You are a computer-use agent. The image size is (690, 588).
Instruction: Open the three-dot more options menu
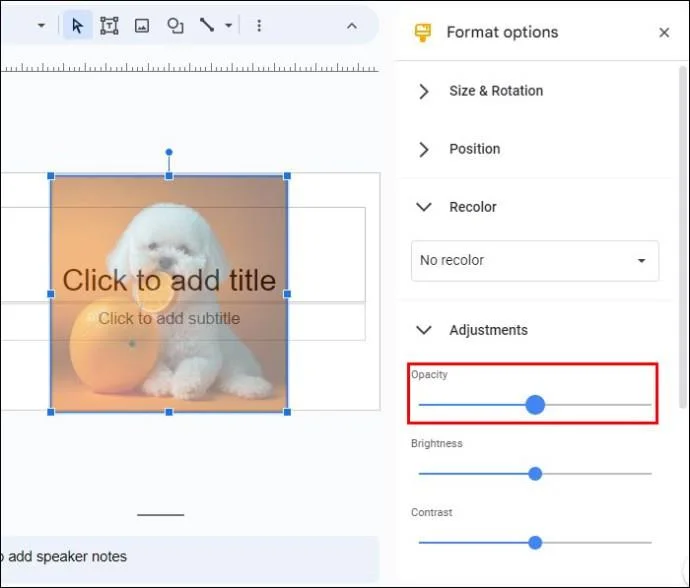pyautogui.click(x=259, y=26)
